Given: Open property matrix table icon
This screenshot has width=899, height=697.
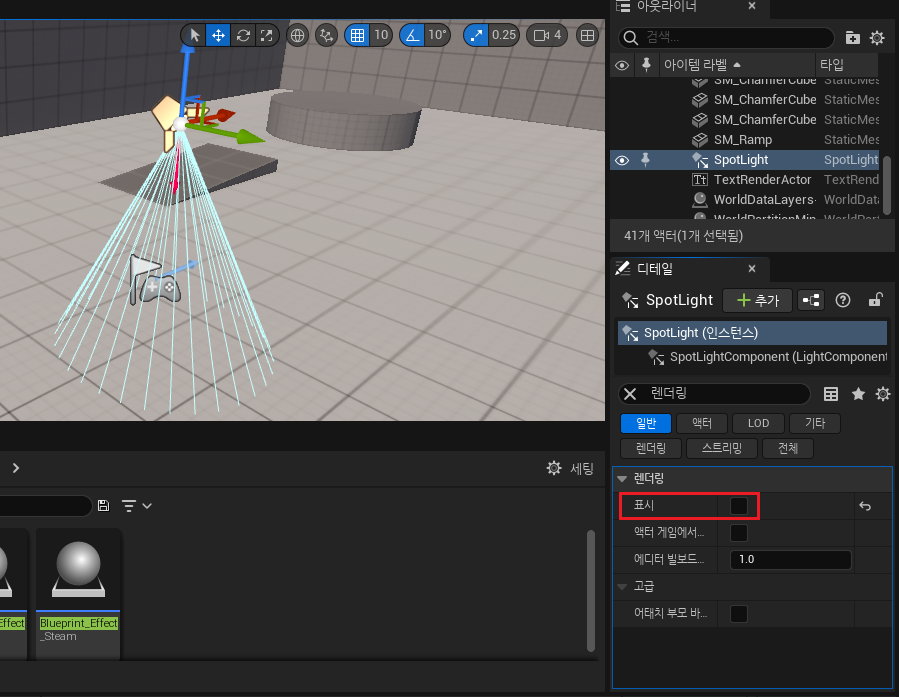Looking at the screenshot, I should 831,394.
